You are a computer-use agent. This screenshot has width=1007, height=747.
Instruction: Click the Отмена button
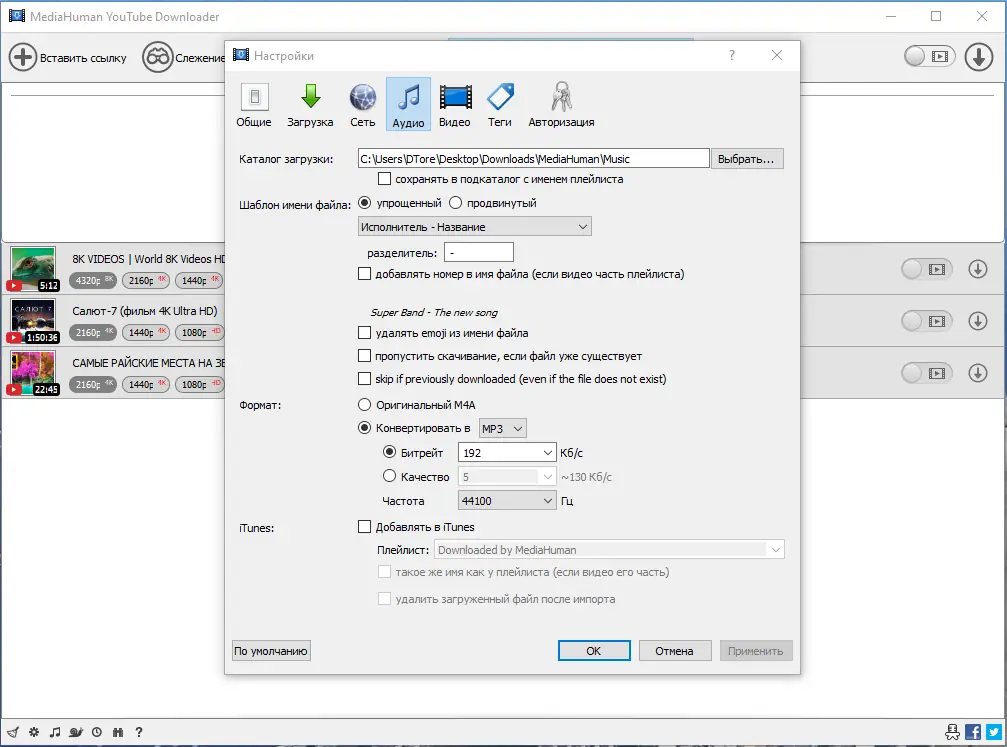[674, 651]
